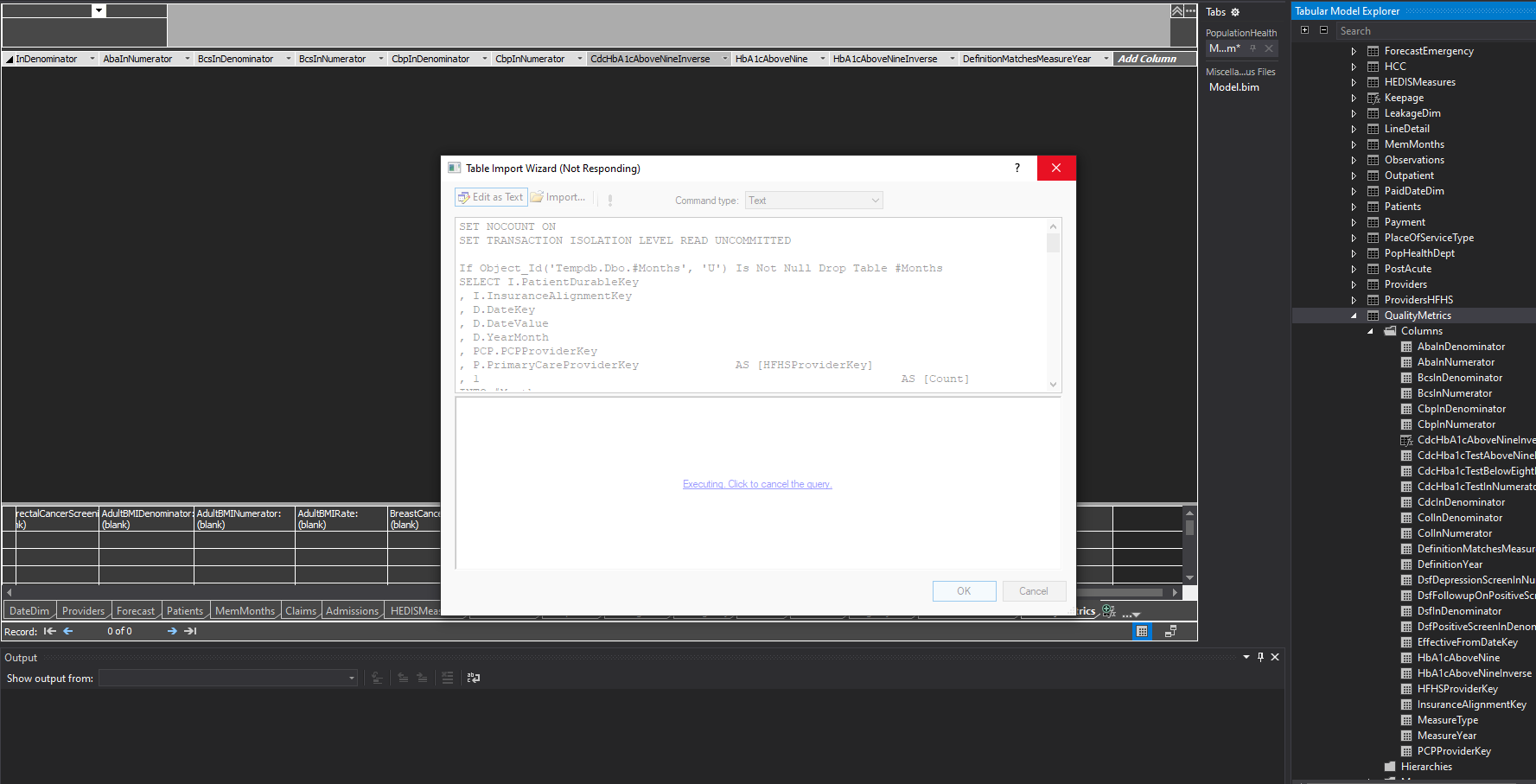Image resolution: width=1536 pixels, height=784 pixels.
Task: Click OK in the Table Import Wizard
Action: click(x=964, y=590)
